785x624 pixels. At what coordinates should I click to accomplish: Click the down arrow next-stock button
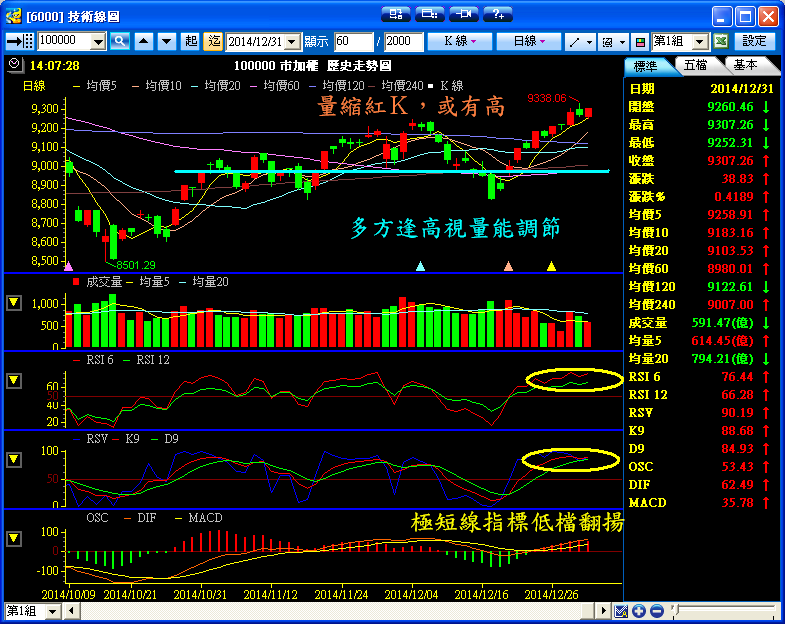pyautogui.click(x=164, y=41)
